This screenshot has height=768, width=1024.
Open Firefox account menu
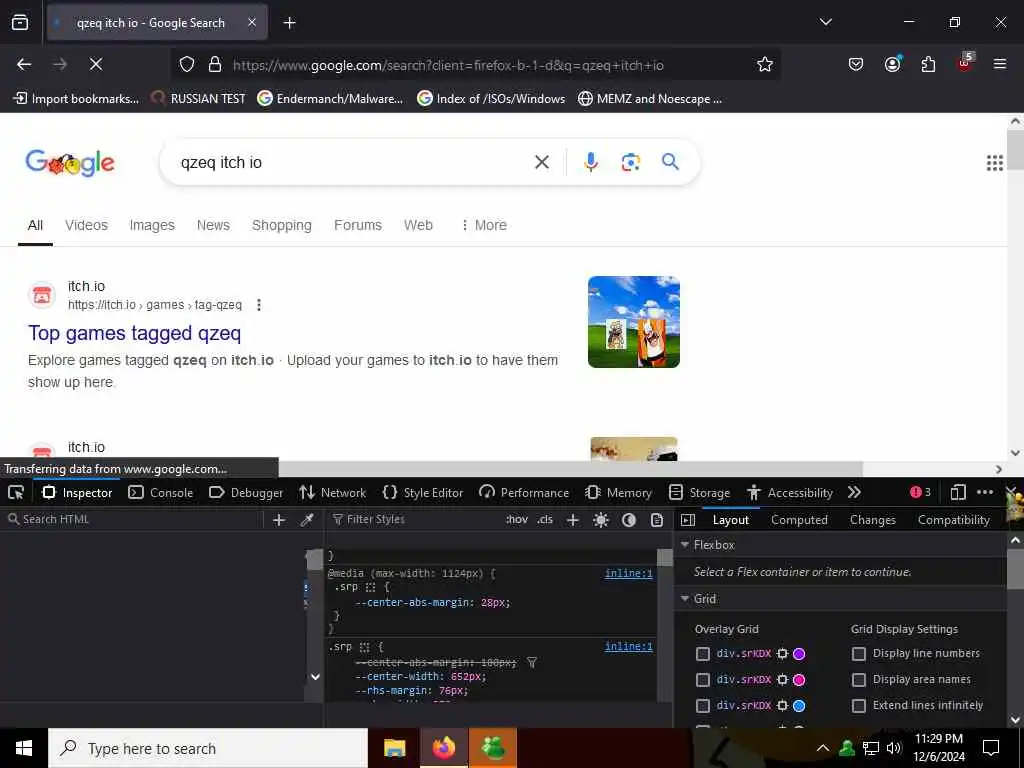(x=892, y=64)
